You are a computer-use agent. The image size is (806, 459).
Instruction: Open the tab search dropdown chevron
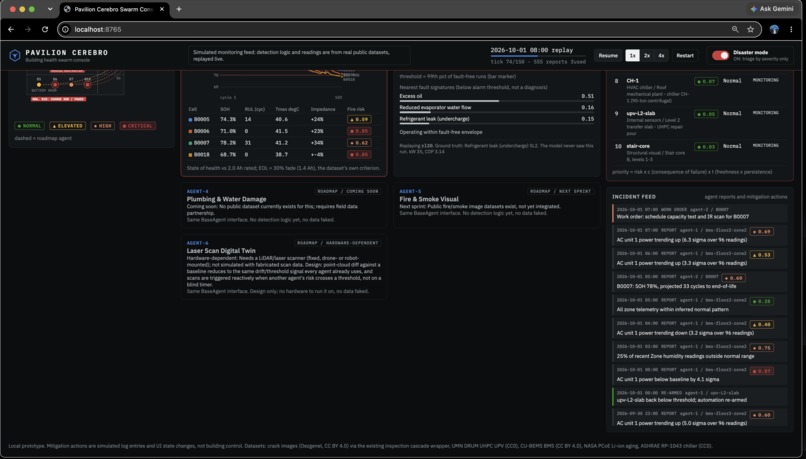pyautogui.click(x=50, y=9)
